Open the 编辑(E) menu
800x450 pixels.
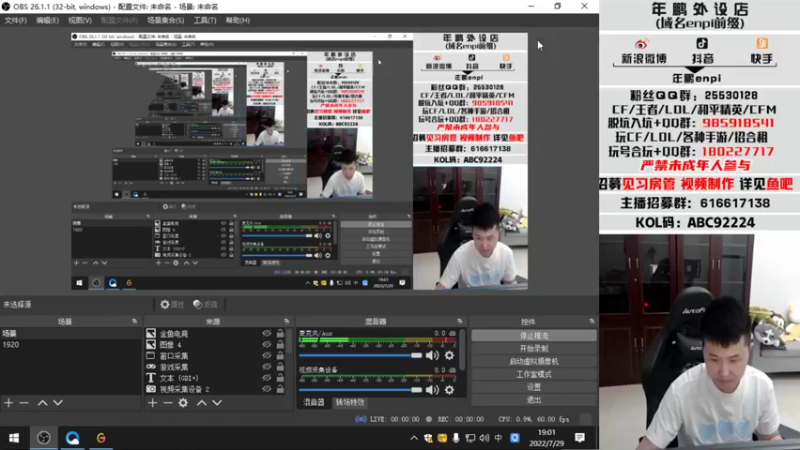pyautogui.click(x=47, y=20)
